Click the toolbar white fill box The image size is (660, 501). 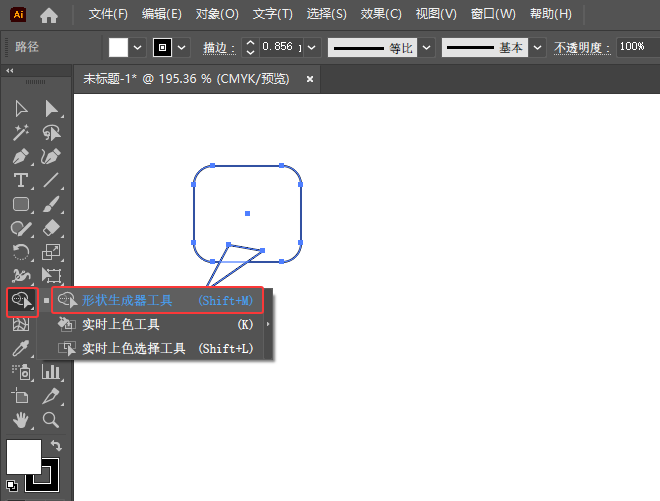click(x=24, y=457)
